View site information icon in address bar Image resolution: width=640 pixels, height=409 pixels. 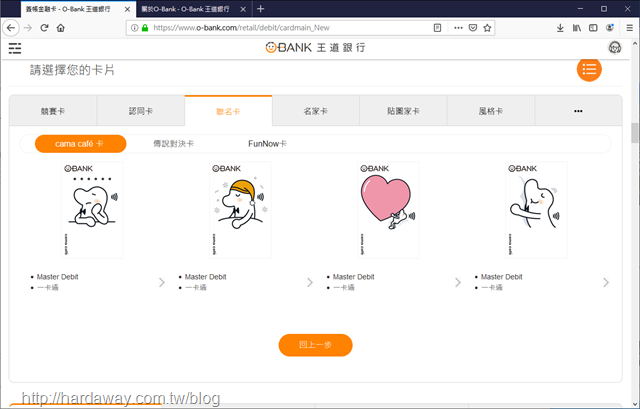[x=134, y=28]
